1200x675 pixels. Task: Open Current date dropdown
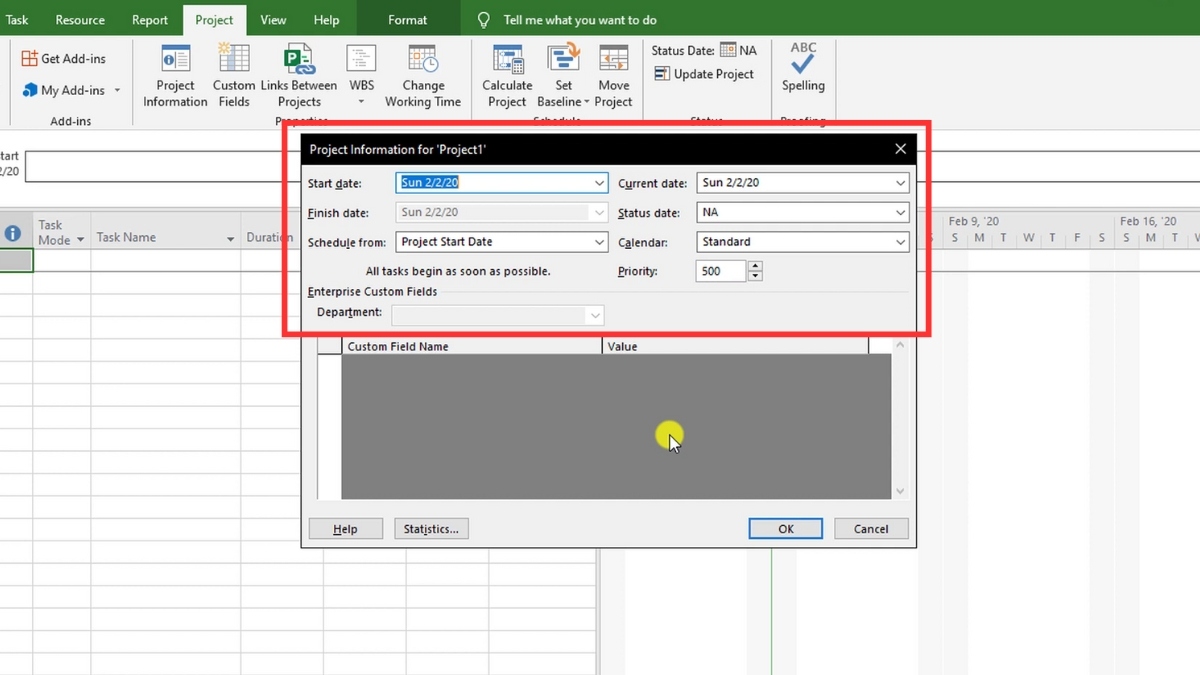(x=901, y=184)
